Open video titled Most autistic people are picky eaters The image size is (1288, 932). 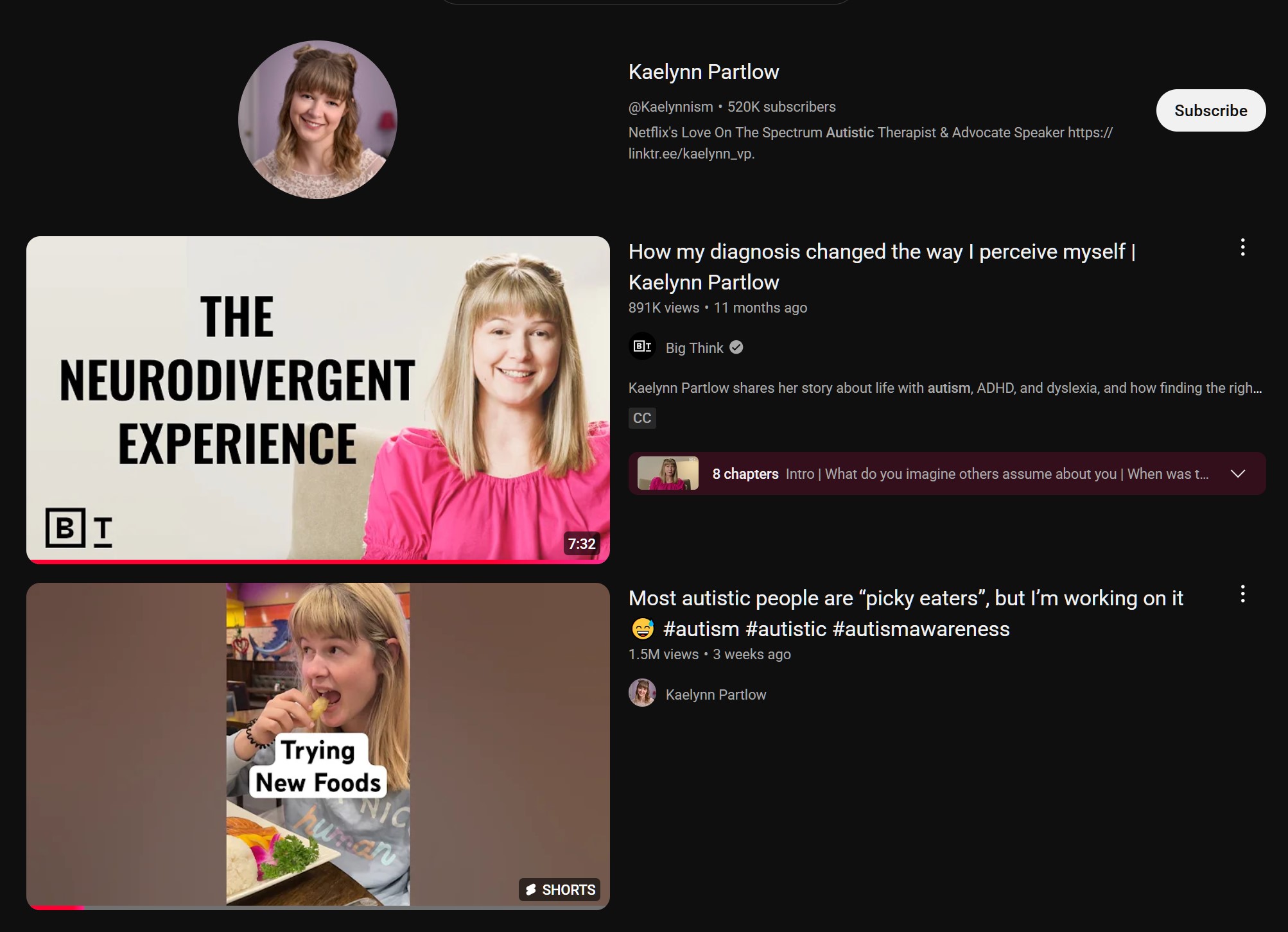click(906, 614)
